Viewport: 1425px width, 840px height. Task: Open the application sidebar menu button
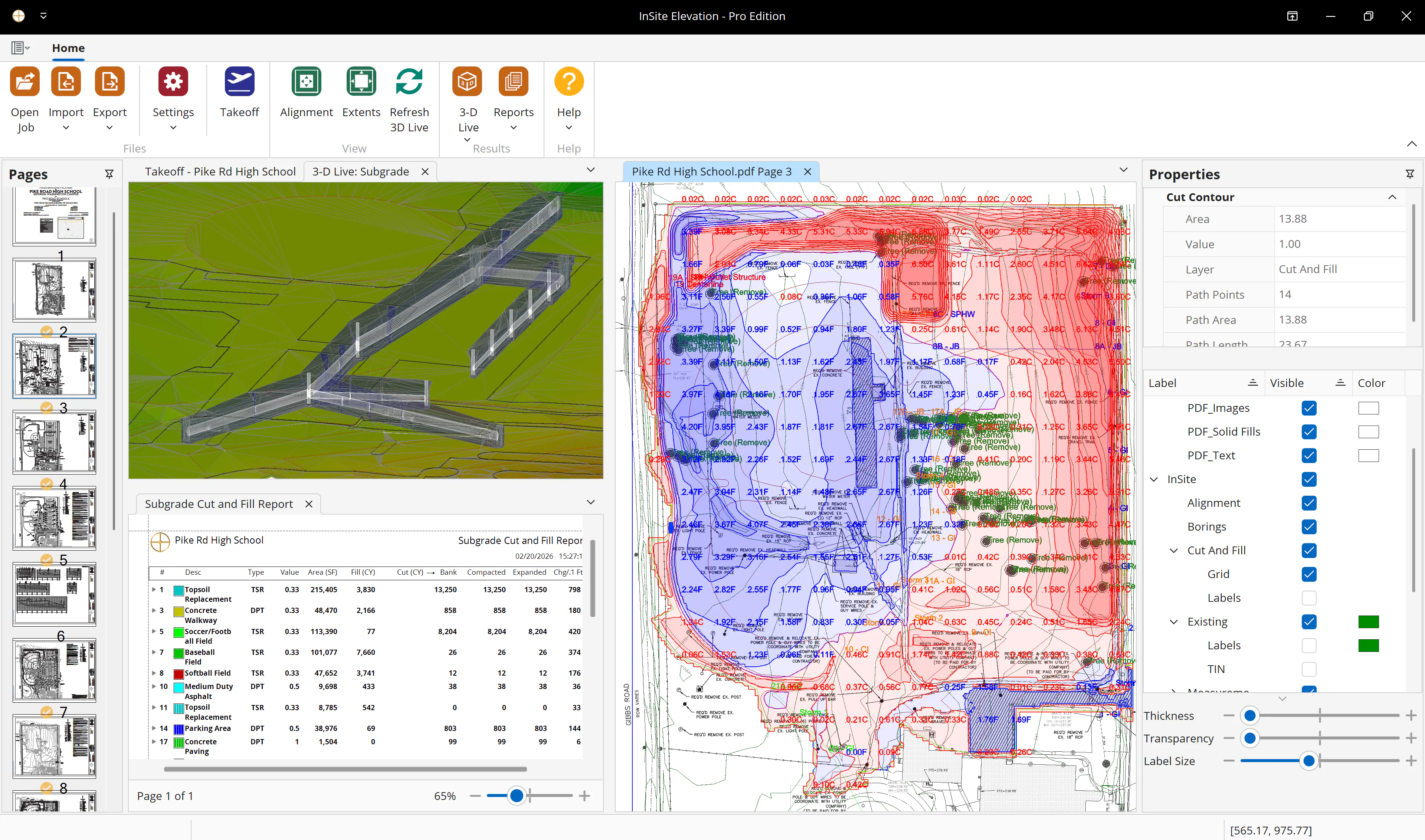20,48
